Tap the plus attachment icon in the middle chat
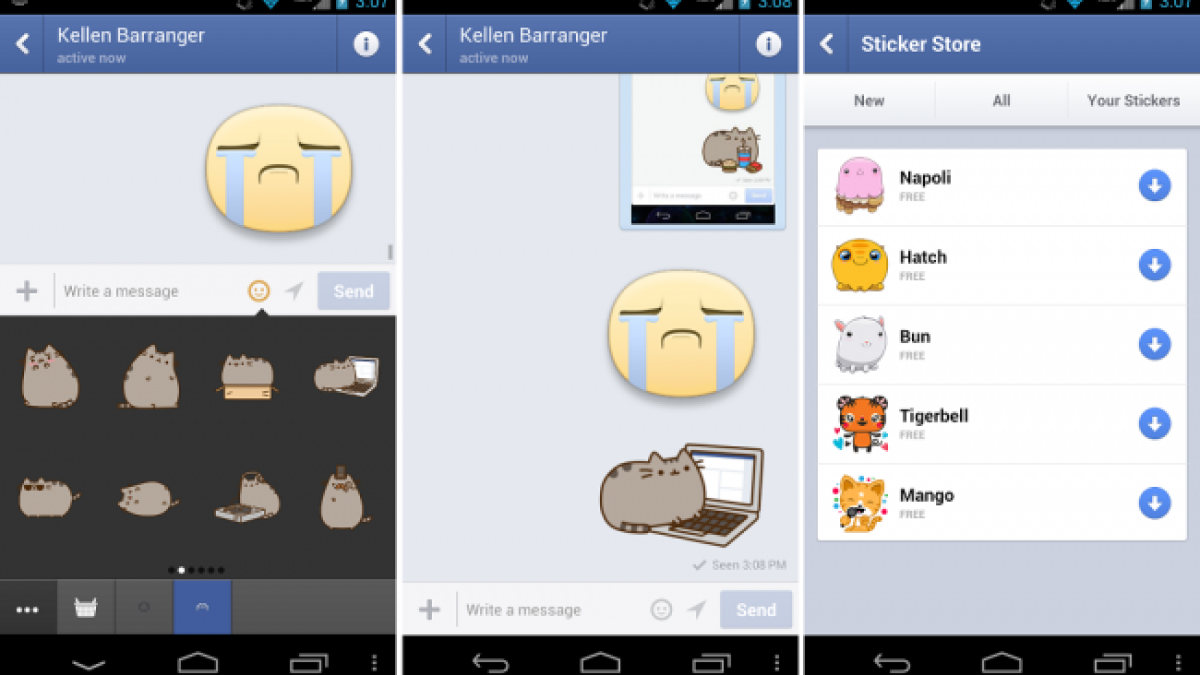 click(x=429, y=609)
